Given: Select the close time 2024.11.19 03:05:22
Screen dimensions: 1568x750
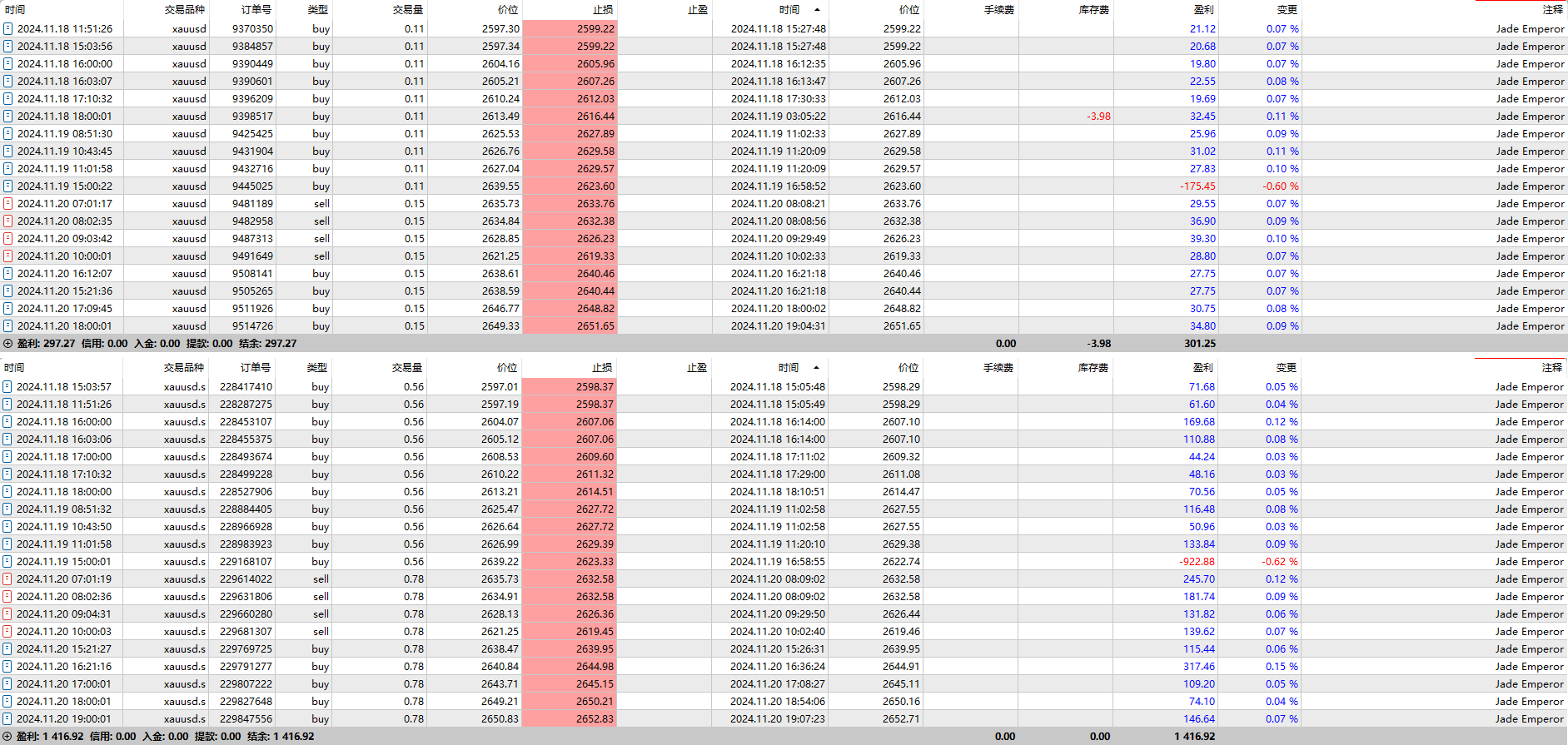Looking at the screenshot, I should pyautogui.click(x=779, y=117).
